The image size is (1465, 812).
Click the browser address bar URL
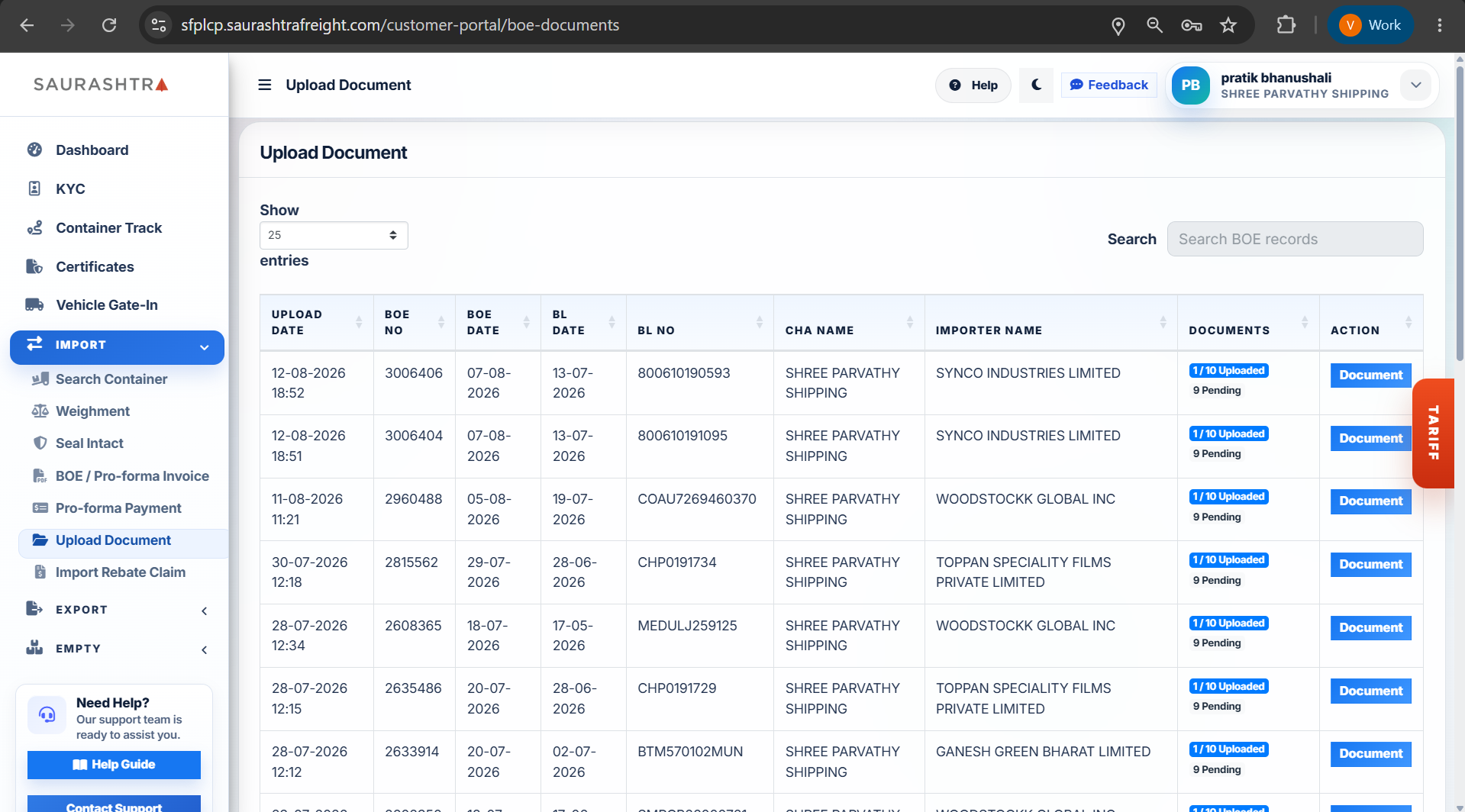(x=400, y=25)
